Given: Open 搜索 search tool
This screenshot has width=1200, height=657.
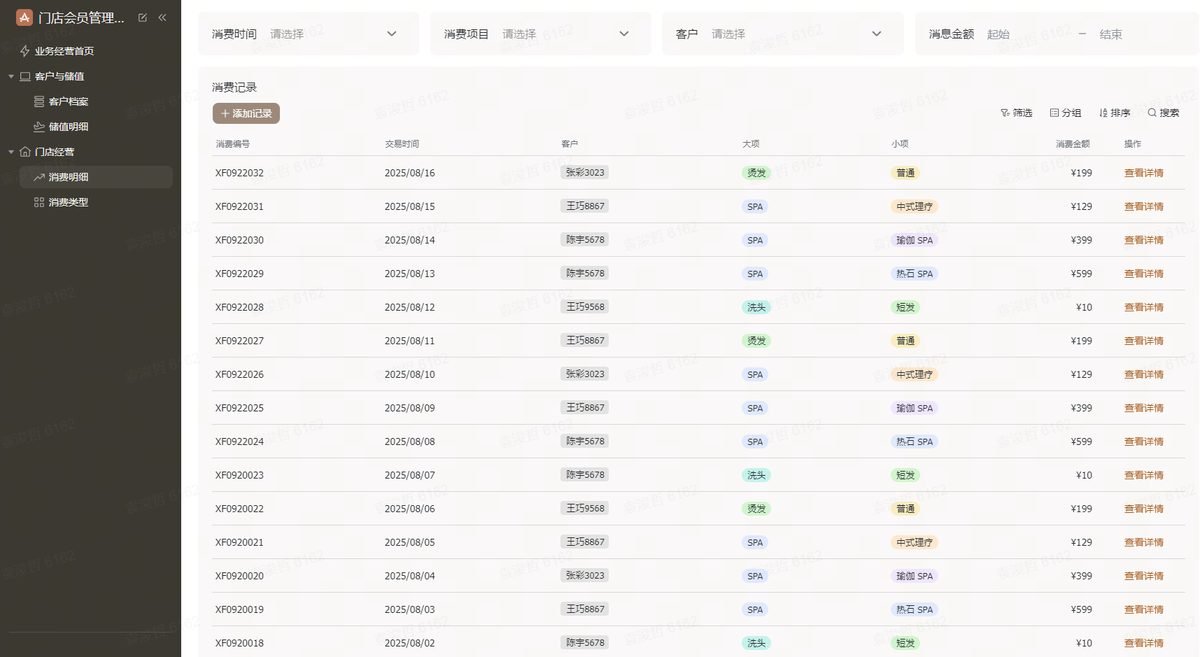Looking at the screenshot, I should pyautogui.click(x=1163, y=113).
